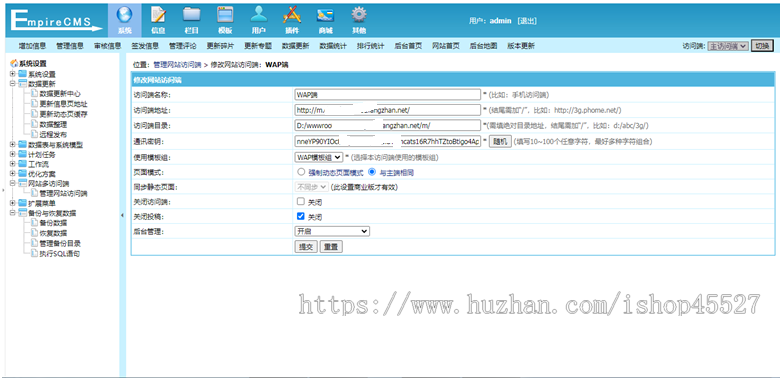Uncheck the 关闭投稿 checkbox
The width and height of the screenshot is (782, 380).
pos(300,216)
